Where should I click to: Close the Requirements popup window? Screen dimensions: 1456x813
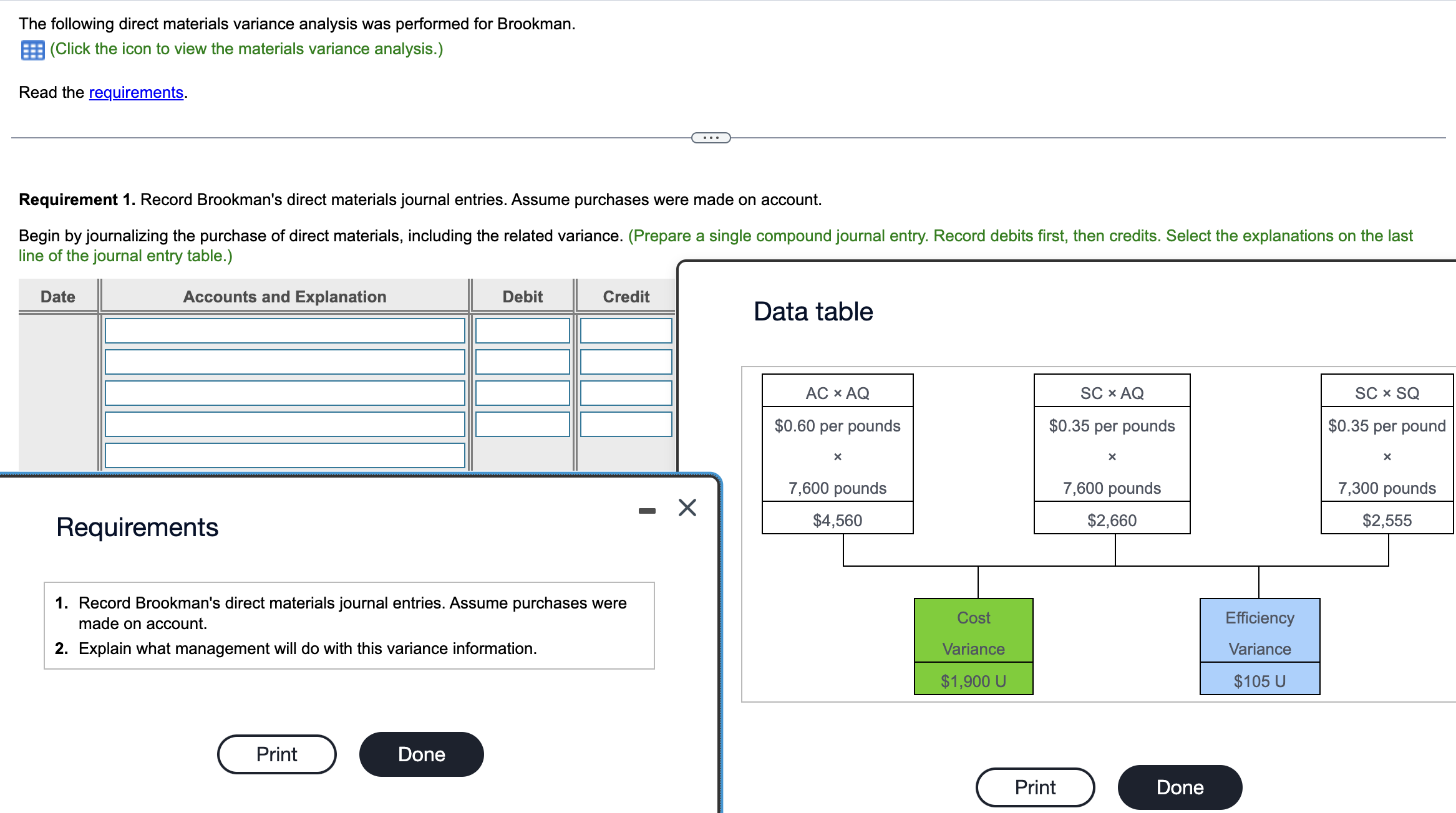click(x=686, y=508)
